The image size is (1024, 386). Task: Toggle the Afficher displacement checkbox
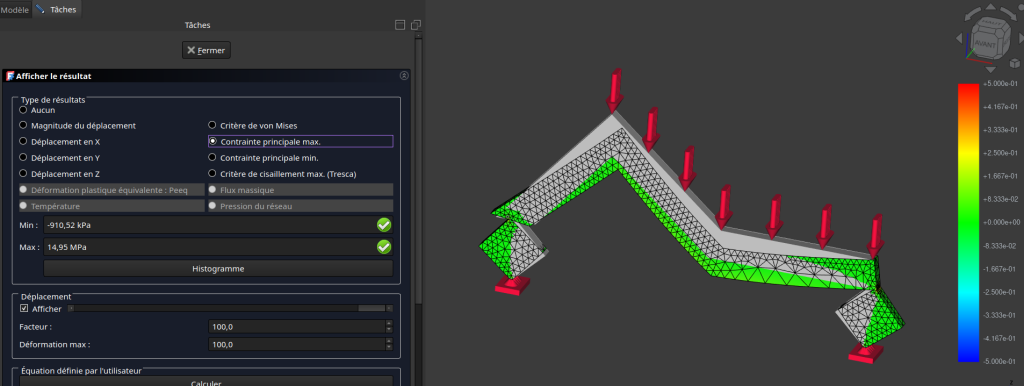pos(25,309)
